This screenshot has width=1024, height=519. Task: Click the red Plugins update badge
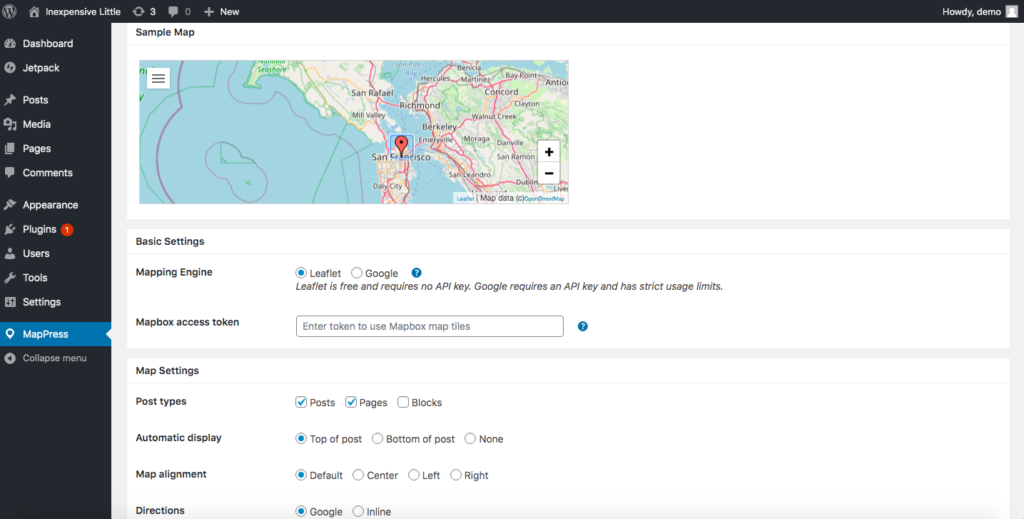pos(67,230)
